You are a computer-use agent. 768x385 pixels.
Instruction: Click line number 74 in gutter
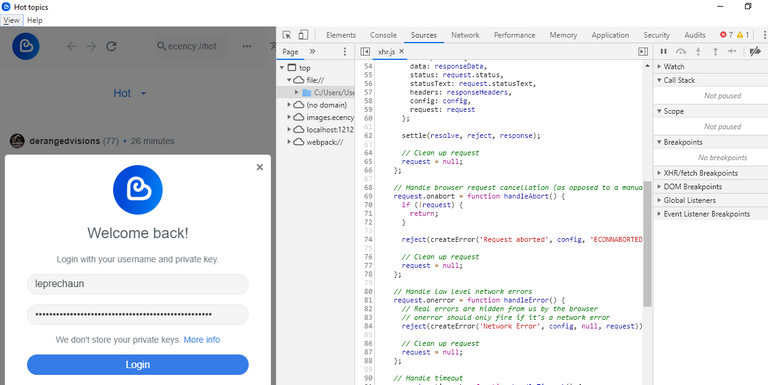pyautogui.click(x=368, y=240)
